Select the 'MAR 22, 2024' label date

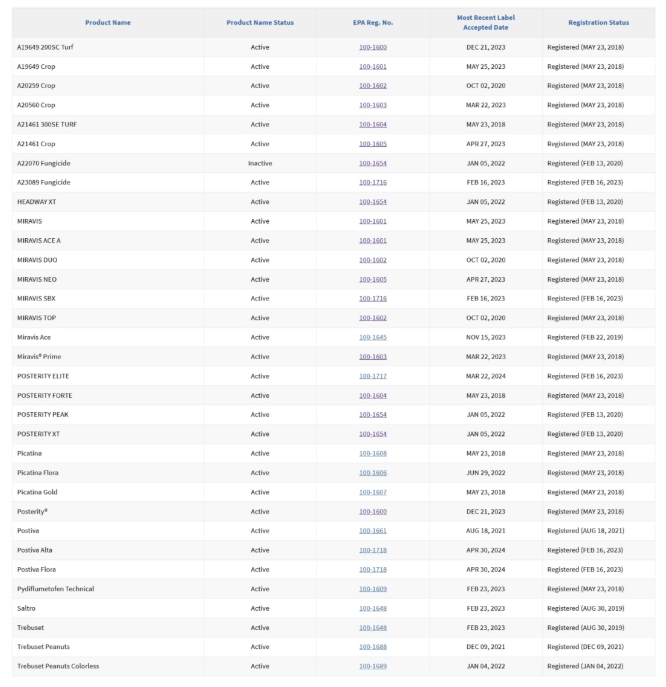click(485, 376)
